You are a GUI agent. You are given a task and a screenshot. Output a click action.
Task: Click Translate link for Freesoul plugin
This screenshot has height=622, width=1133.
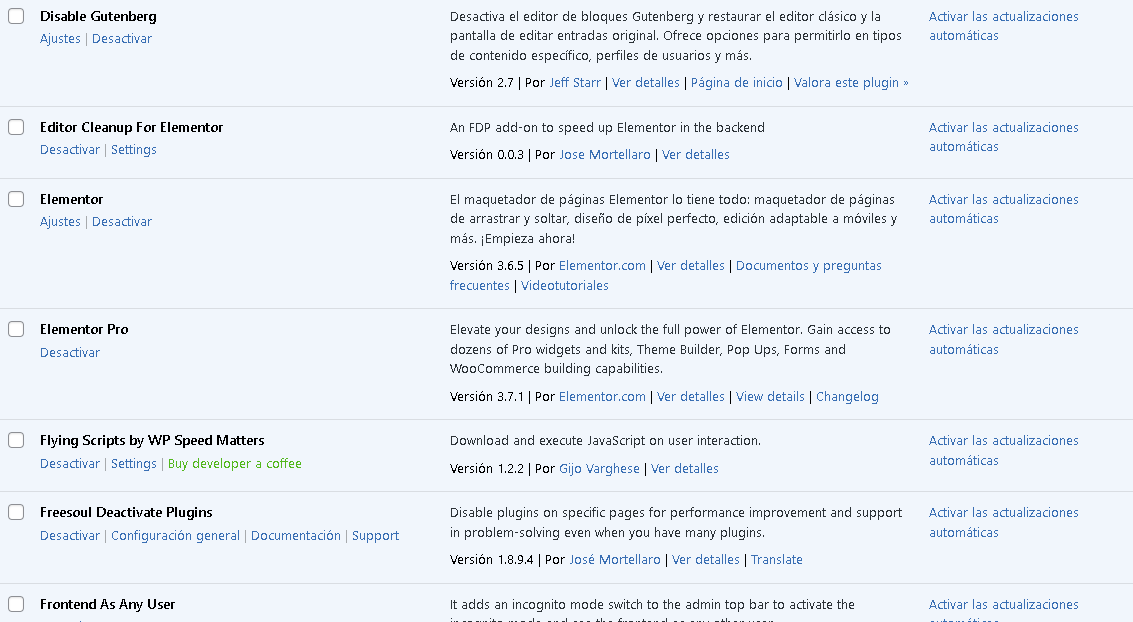pyautogui.click(x=777, y=560)
